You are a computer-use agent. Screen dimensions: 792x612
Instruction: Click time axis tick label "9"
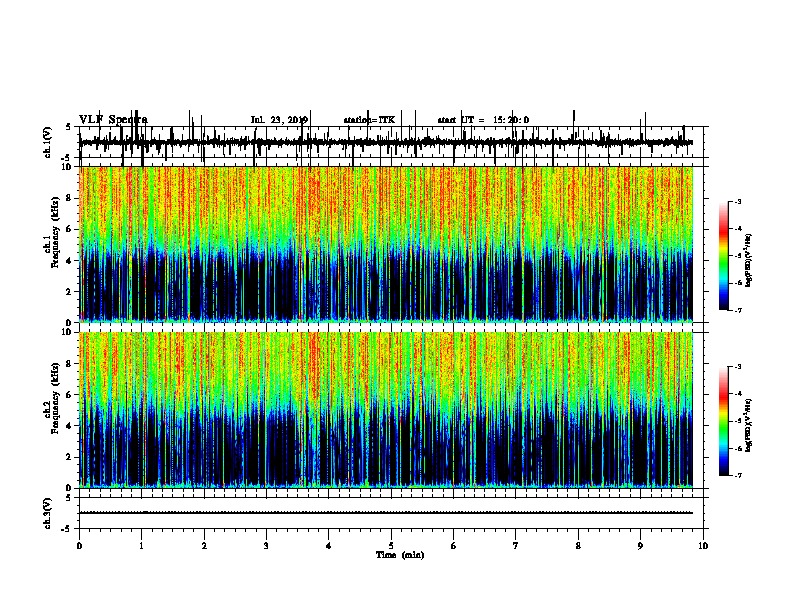tap(640, 545)
